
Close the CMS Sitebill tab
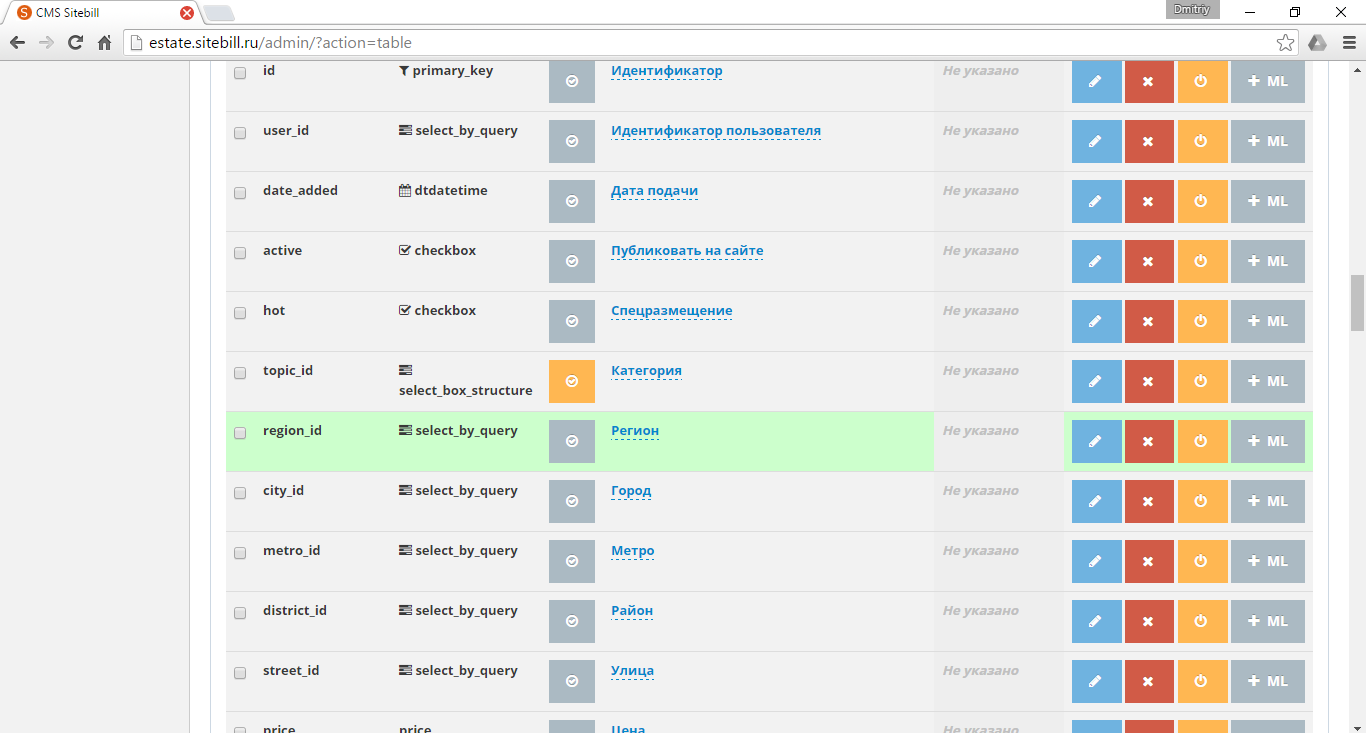point(186,13)
